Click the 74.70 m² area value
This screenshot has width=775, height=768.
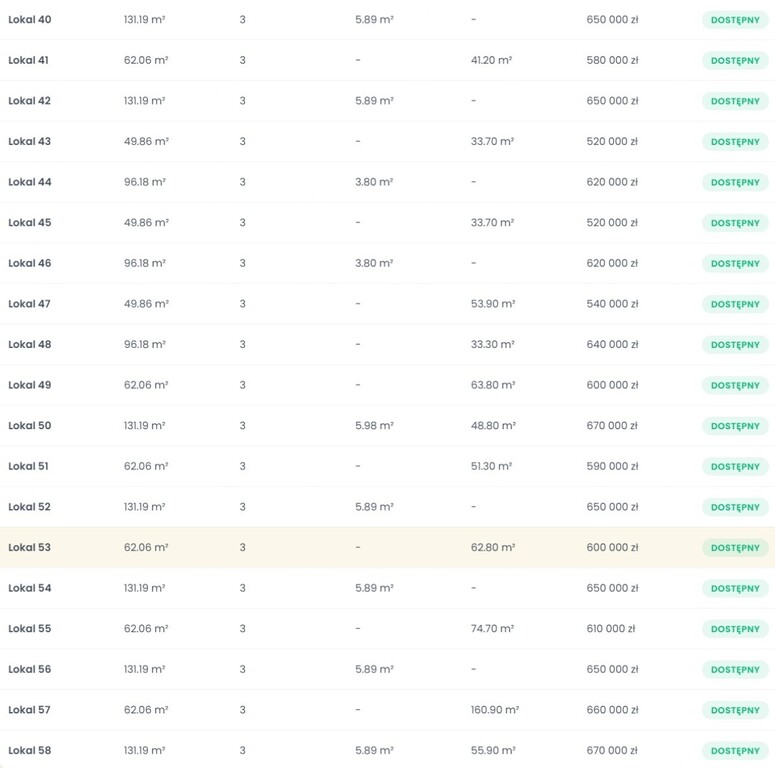tap(492, 629)
